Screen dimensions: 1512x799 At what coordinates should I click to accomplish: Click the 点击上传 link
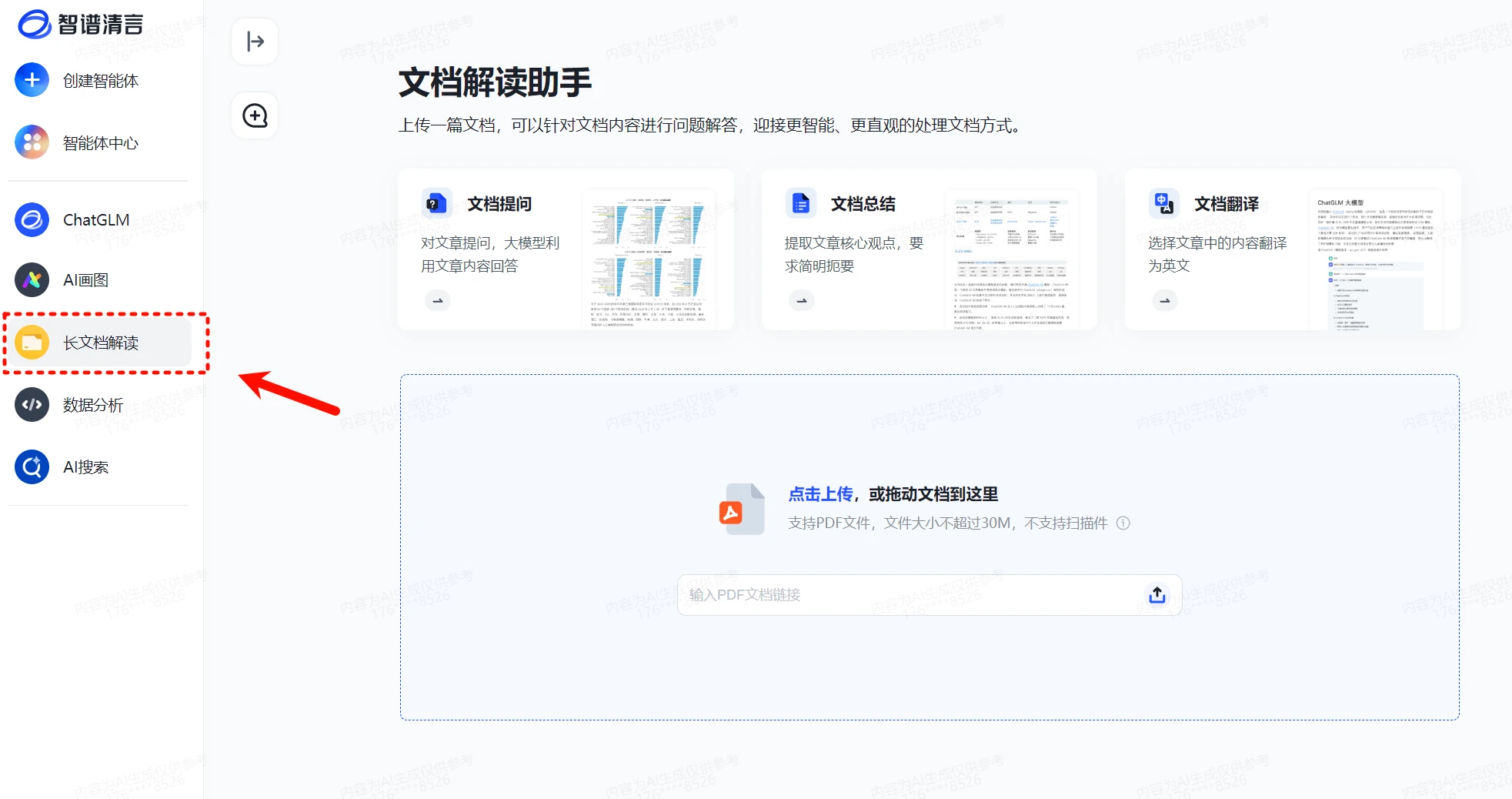point(820,494)
